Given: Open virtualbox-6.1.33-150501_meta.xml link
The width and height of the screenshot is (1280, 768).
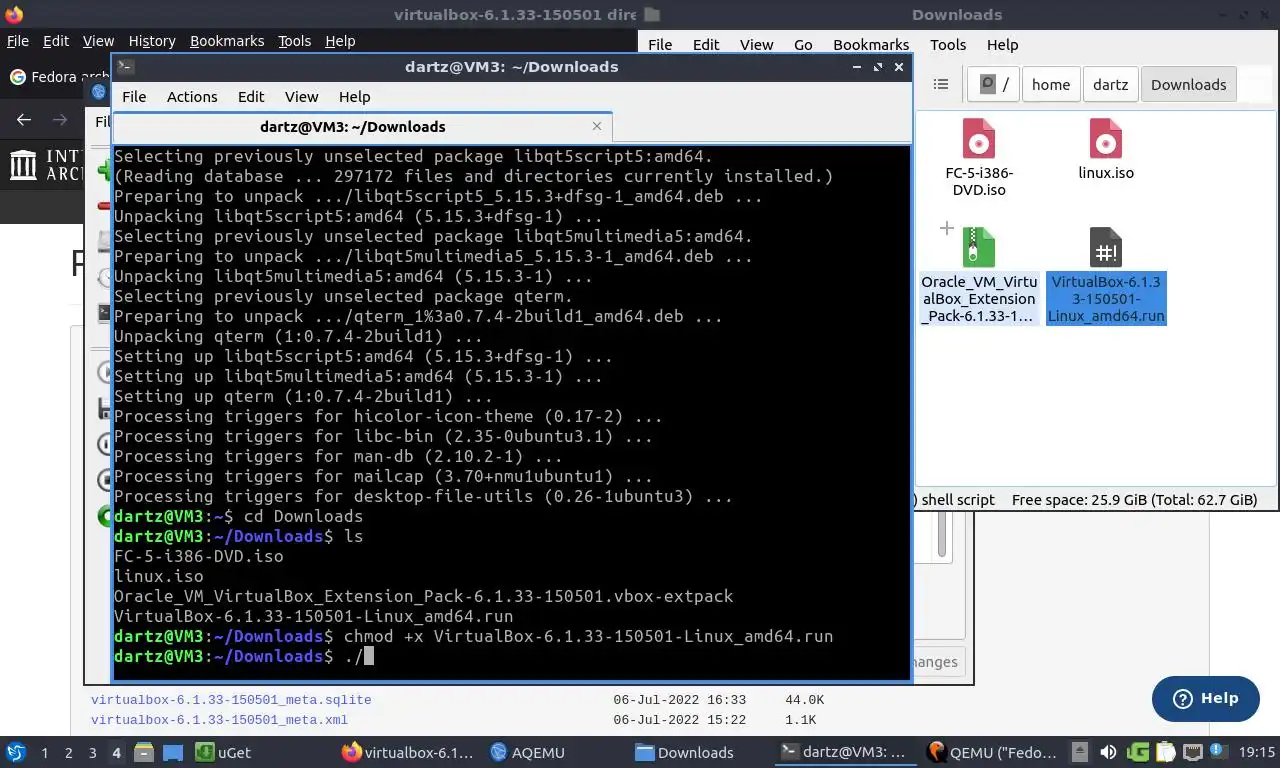Looking at the screenshot, I should tap(219, 720).
